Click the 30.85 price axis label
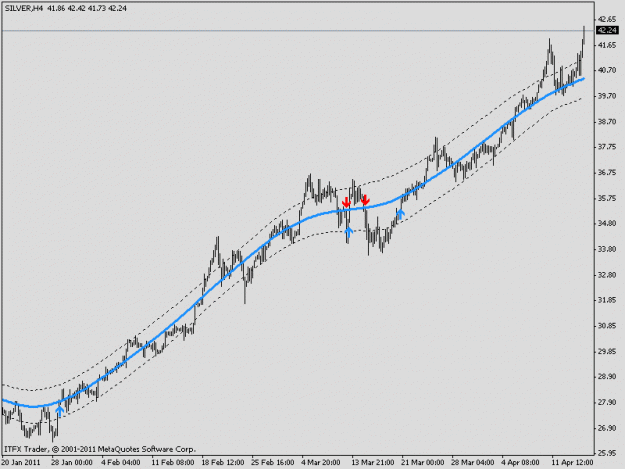 pyautogui.click(x=607, y=326)
